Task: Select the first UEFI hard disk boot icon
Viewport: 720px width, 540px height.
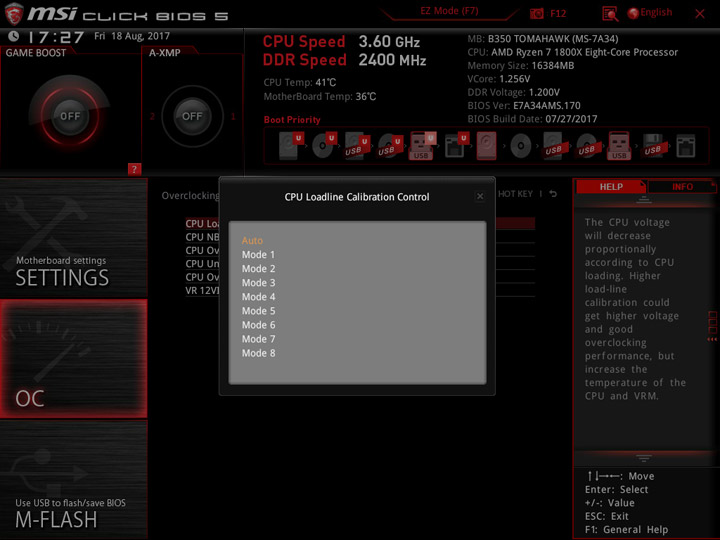Action: pyautogui.click(x=291, y=145)
